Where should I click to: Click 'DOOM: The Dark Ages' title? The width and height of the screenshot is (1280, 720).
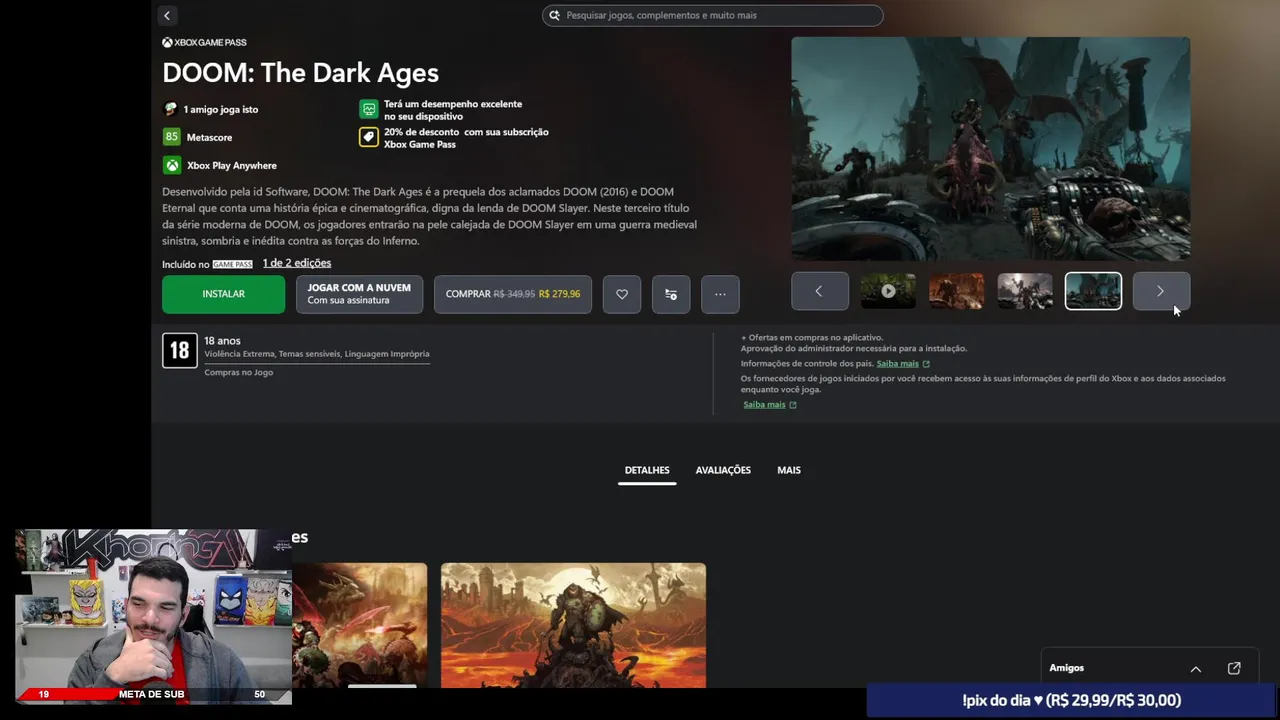pyautogui.click(x=300, y=73)
